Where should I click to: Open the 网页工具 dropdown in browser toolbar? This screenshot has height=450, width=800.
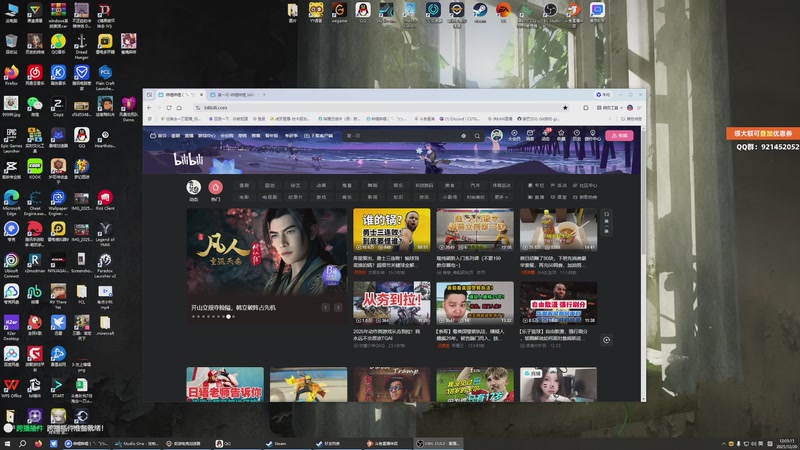tap(610, 108)
